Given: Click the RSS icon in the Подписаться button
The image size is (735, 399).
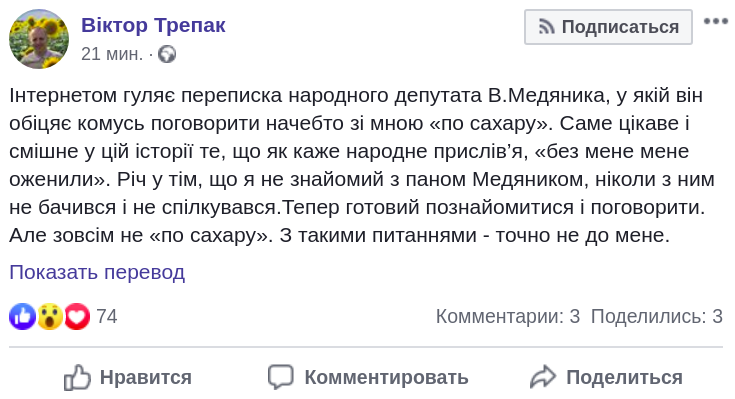Looking at the screenshot, I should coord(546,27).
